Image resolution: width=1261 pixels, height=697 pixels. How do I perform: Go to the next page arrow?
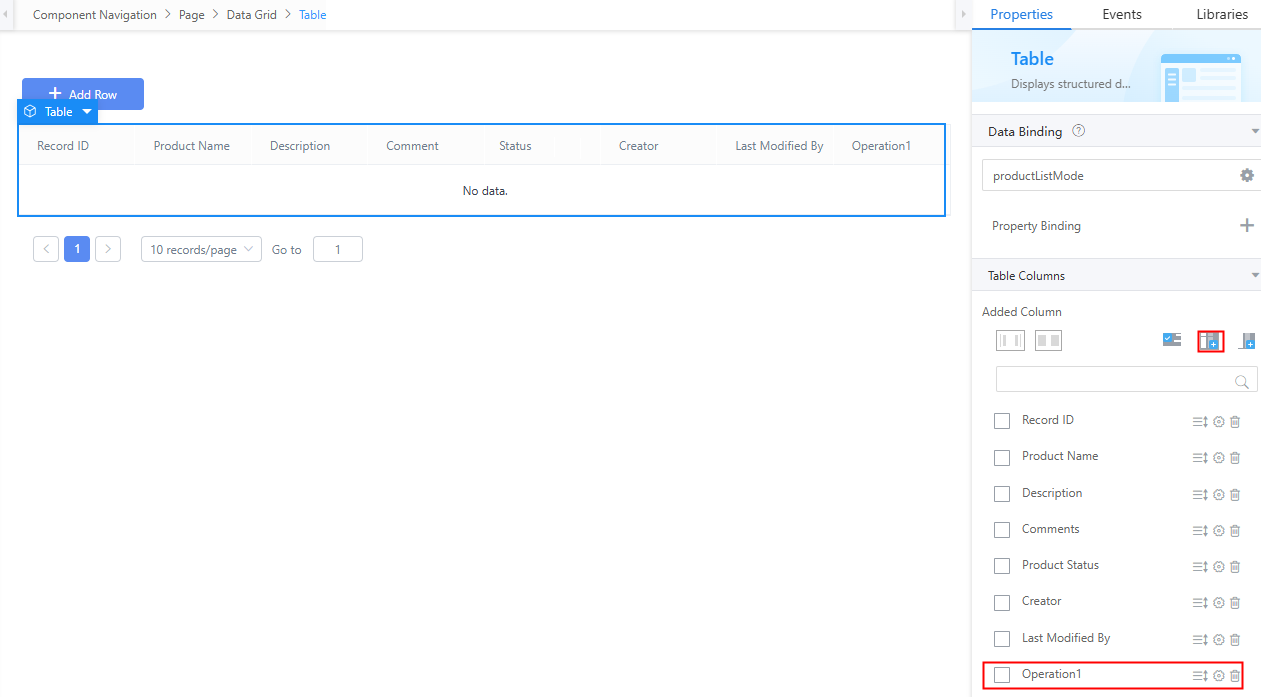(108, 249)
